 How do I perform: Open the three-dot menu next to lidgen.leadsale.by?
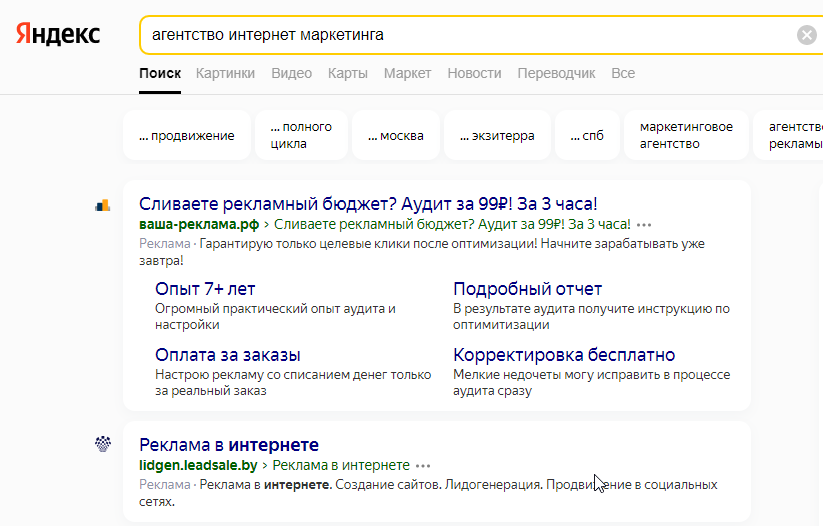point(423,466)
